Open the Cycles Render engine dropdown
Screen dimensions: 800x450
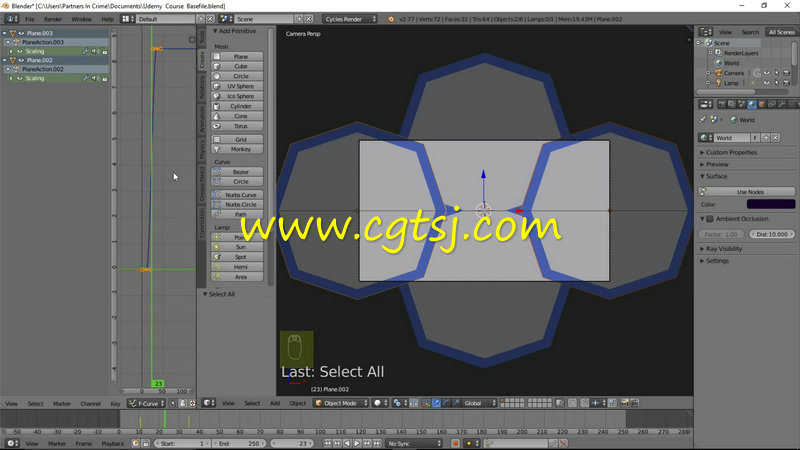coord(349,19)
